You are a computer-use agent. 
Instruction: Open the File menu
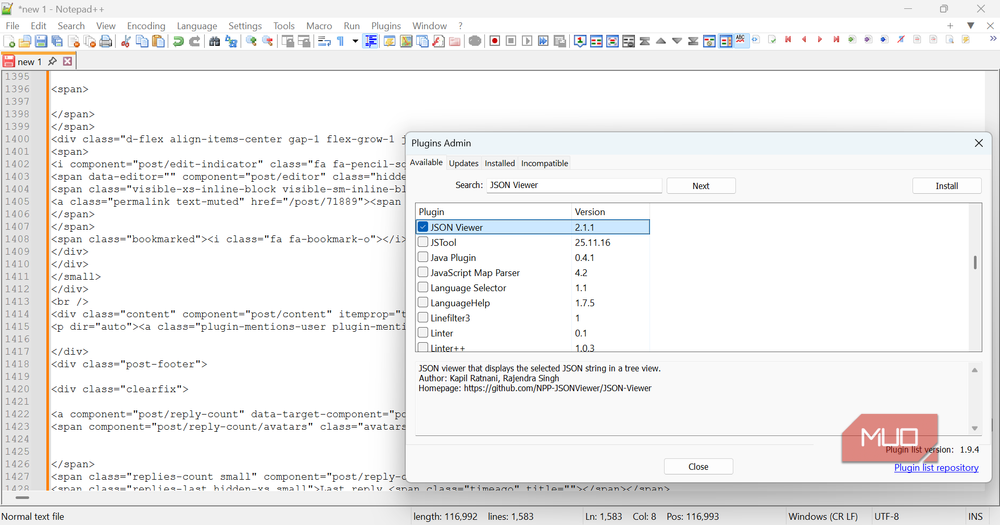(13, 26)
